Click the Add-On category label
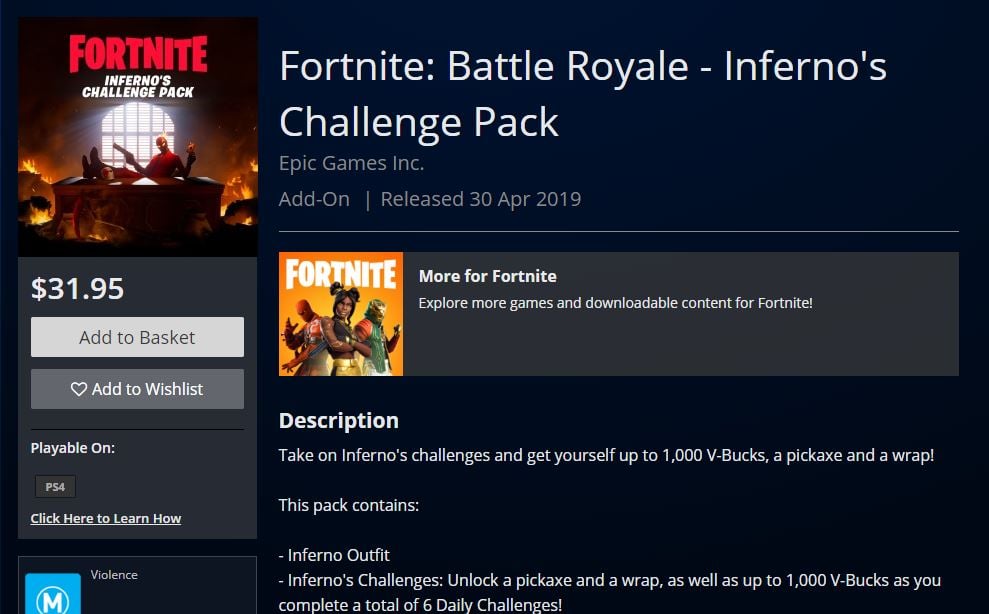989x614 pixels. (314, 199)
